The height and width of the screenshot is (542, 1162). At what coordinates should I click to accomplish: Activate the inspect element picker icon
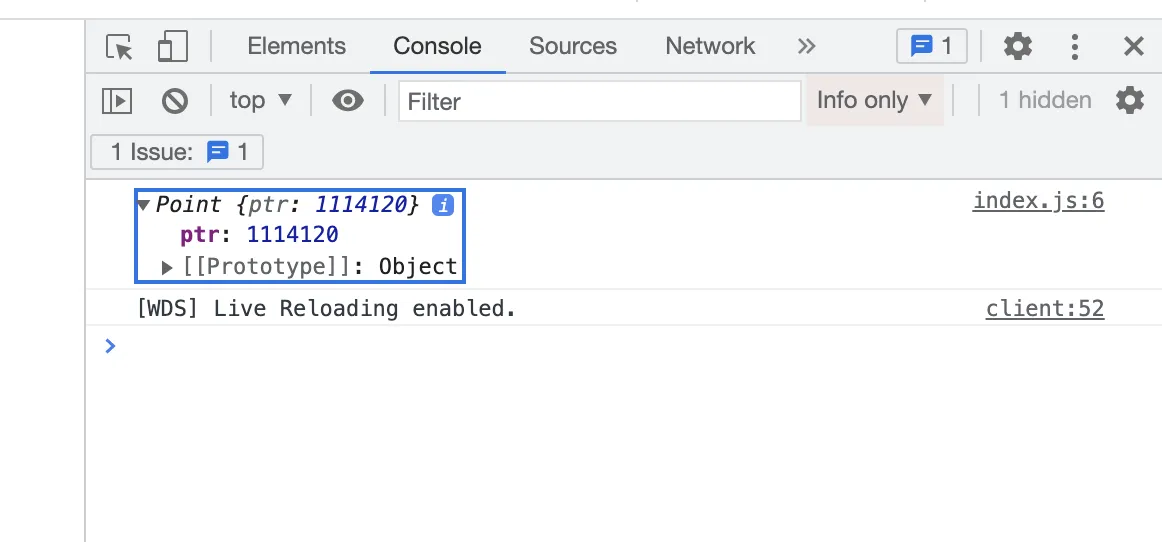pos(120,47)
